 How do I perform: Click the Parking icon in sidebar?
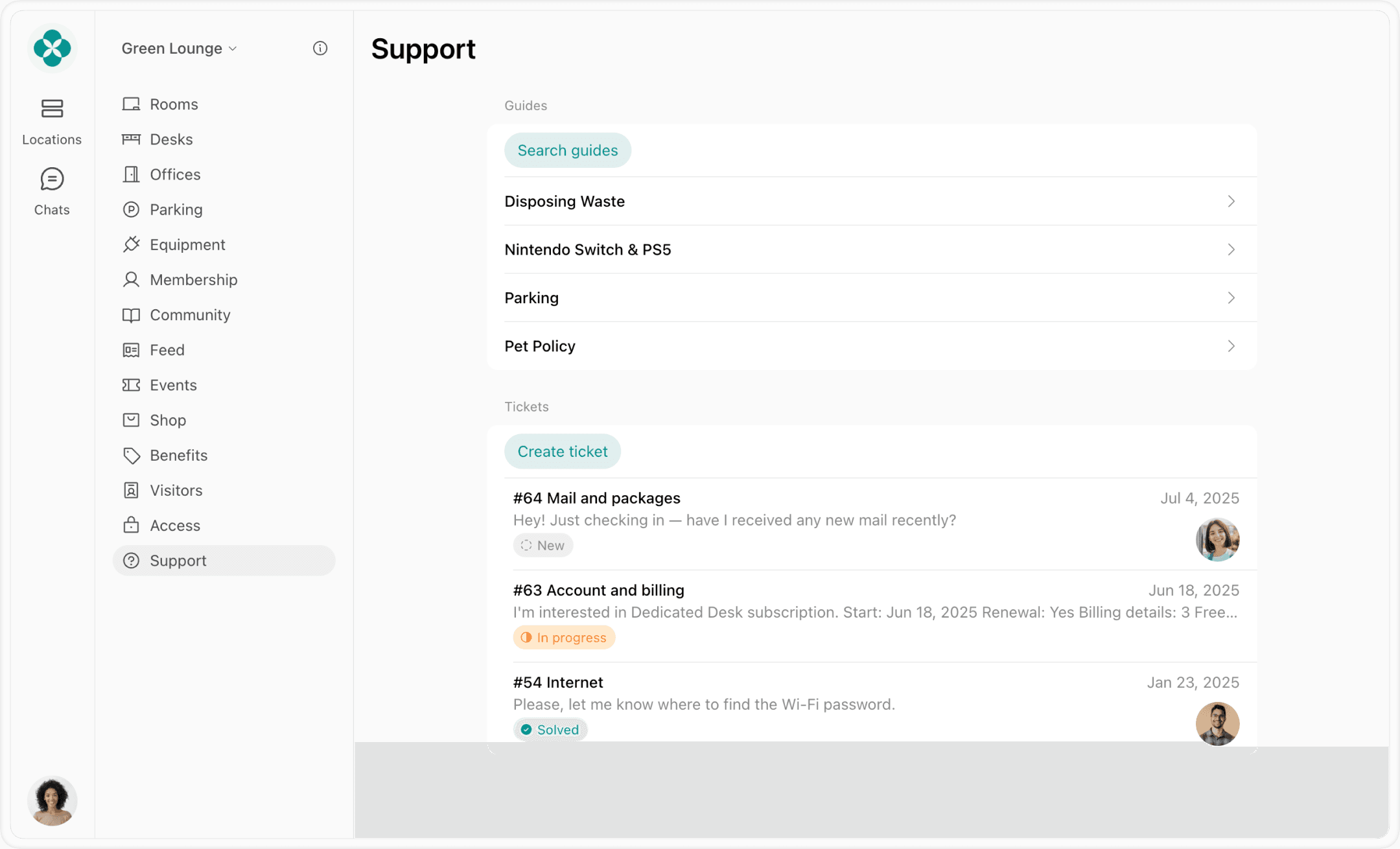[132, 209]
